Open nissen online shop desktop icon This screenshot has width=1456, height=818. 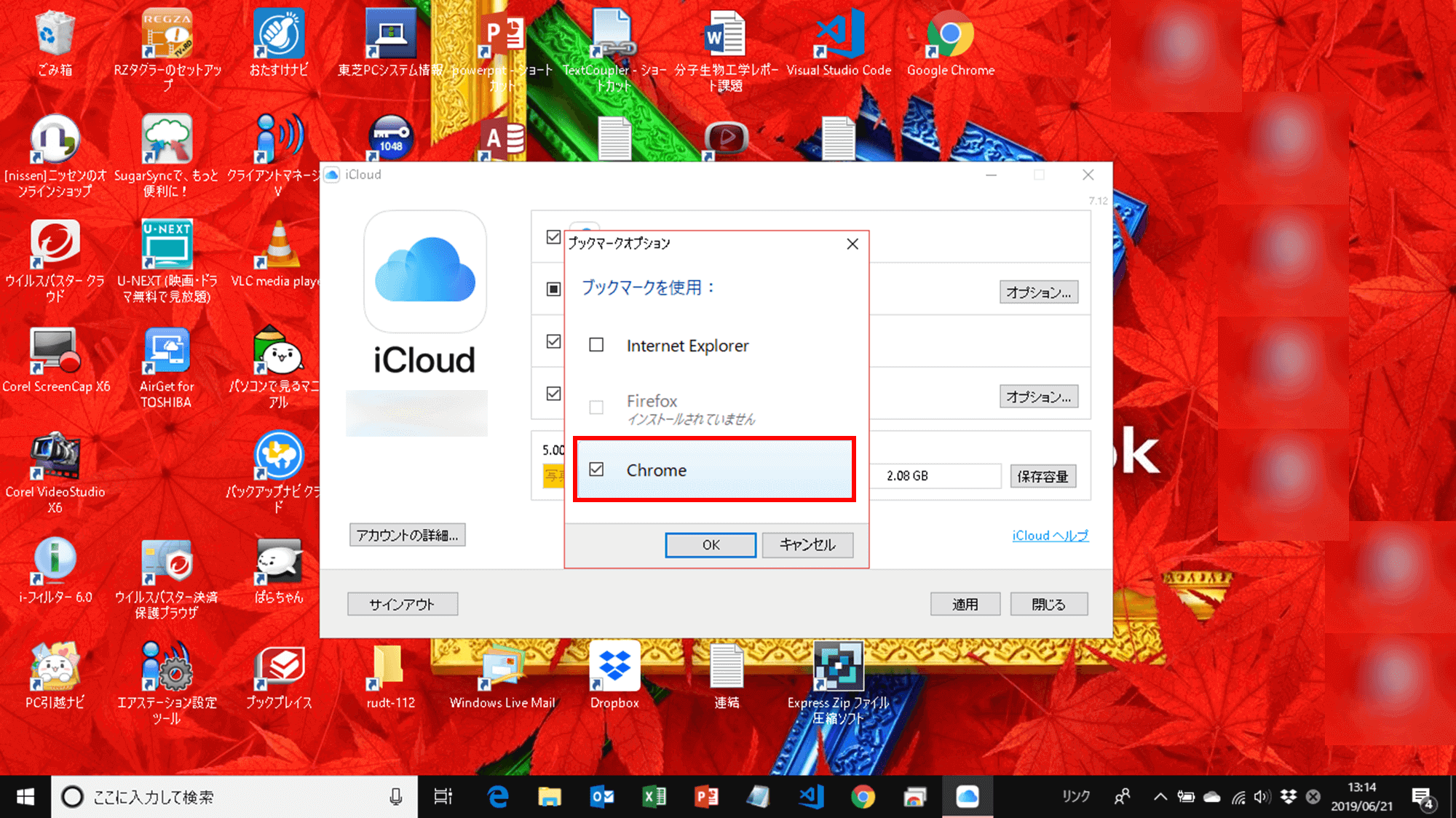coord(55,156)
